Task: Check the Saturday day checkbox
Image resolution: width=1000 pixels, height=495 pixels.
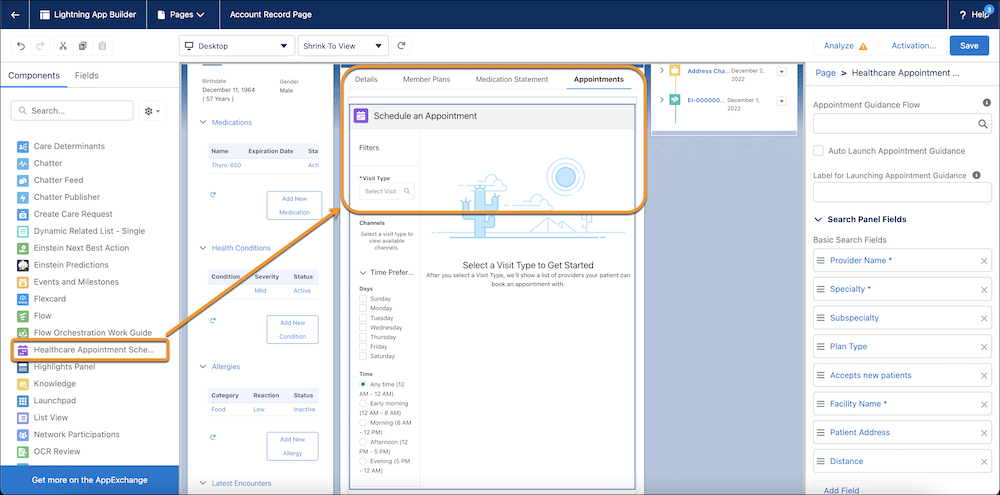Action: 363,356
